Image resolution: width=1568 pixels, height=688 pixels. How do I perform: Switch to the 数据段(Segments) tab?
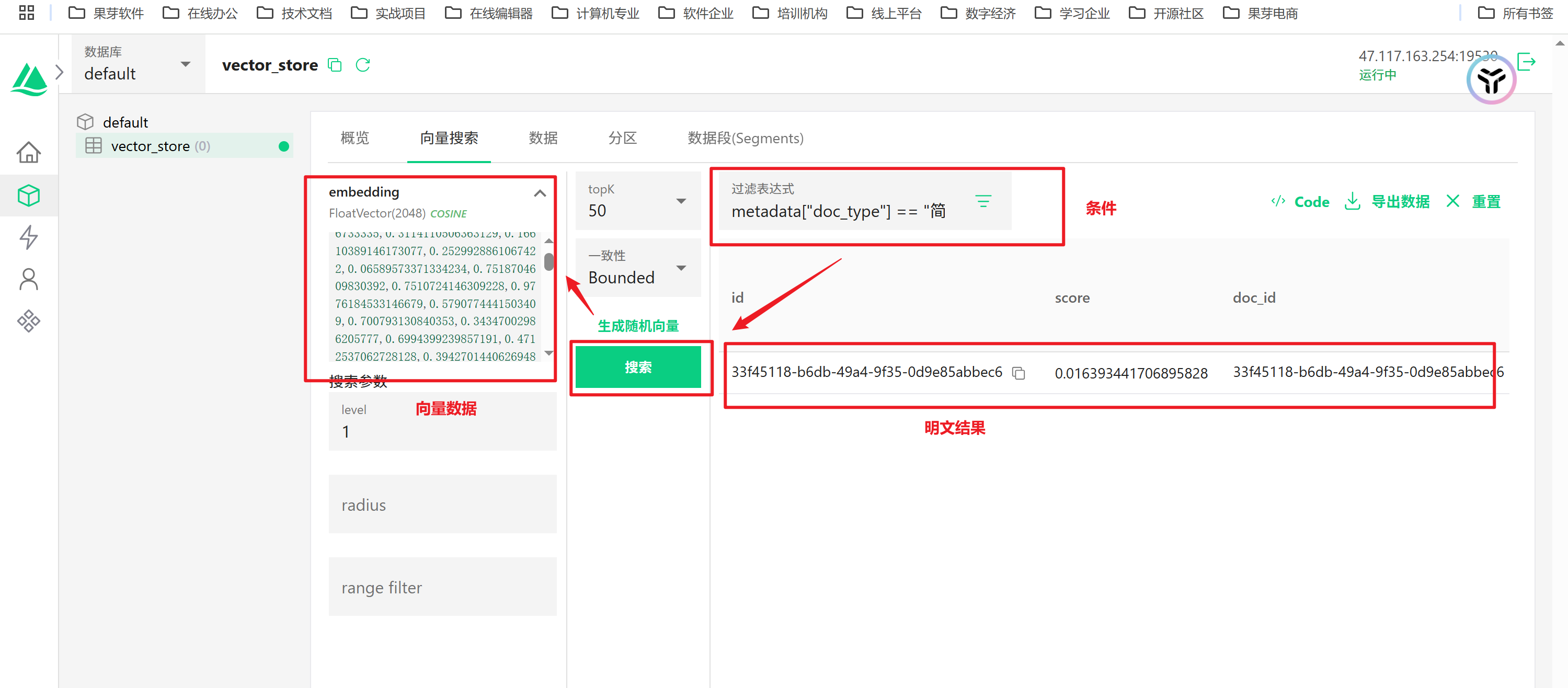(745, 138)
